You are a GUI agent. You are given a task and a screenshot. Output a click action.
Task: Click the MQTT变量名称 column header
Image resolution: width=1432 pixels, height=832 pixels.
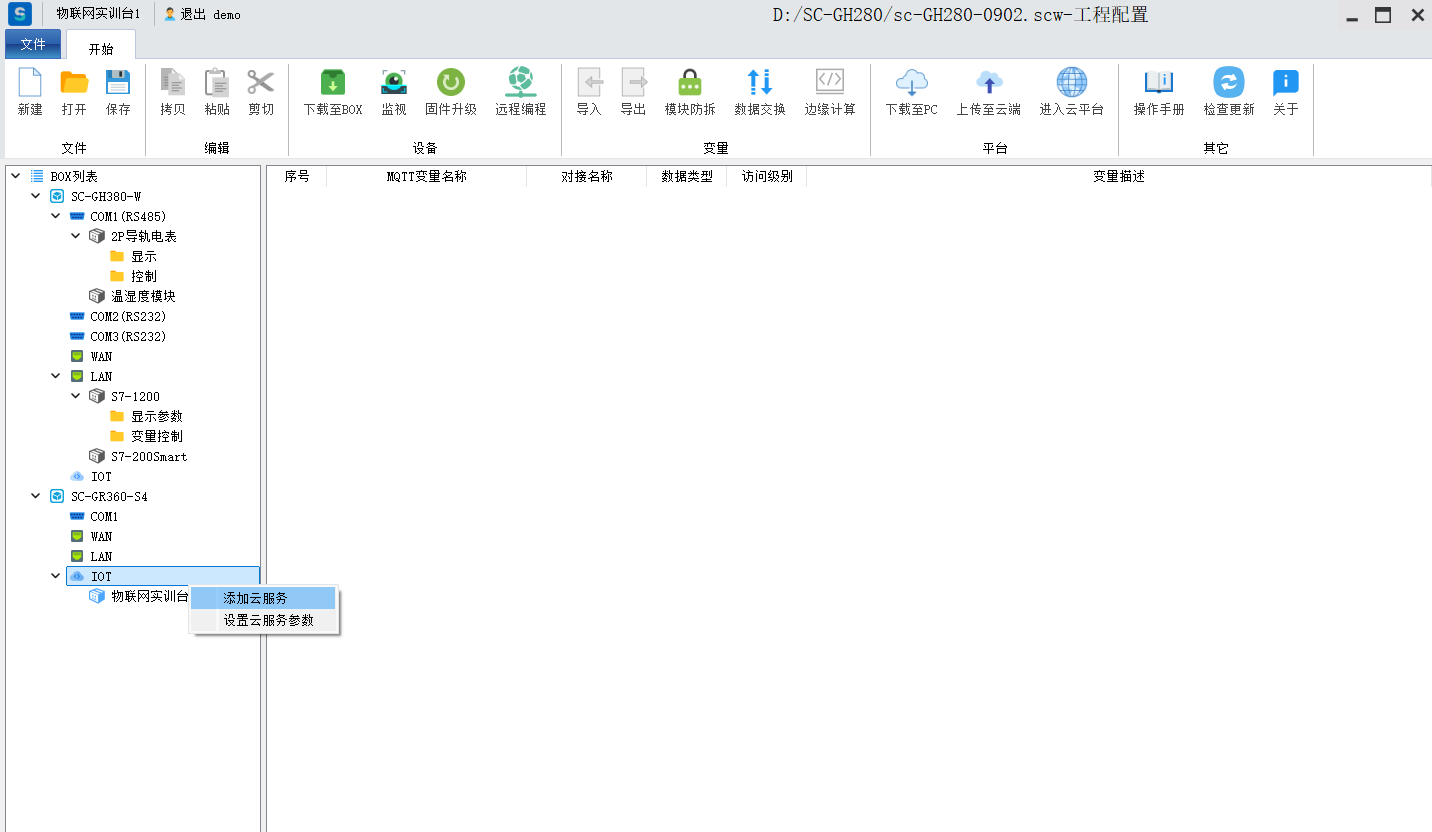pyautogui.click(x=426, y=176)
